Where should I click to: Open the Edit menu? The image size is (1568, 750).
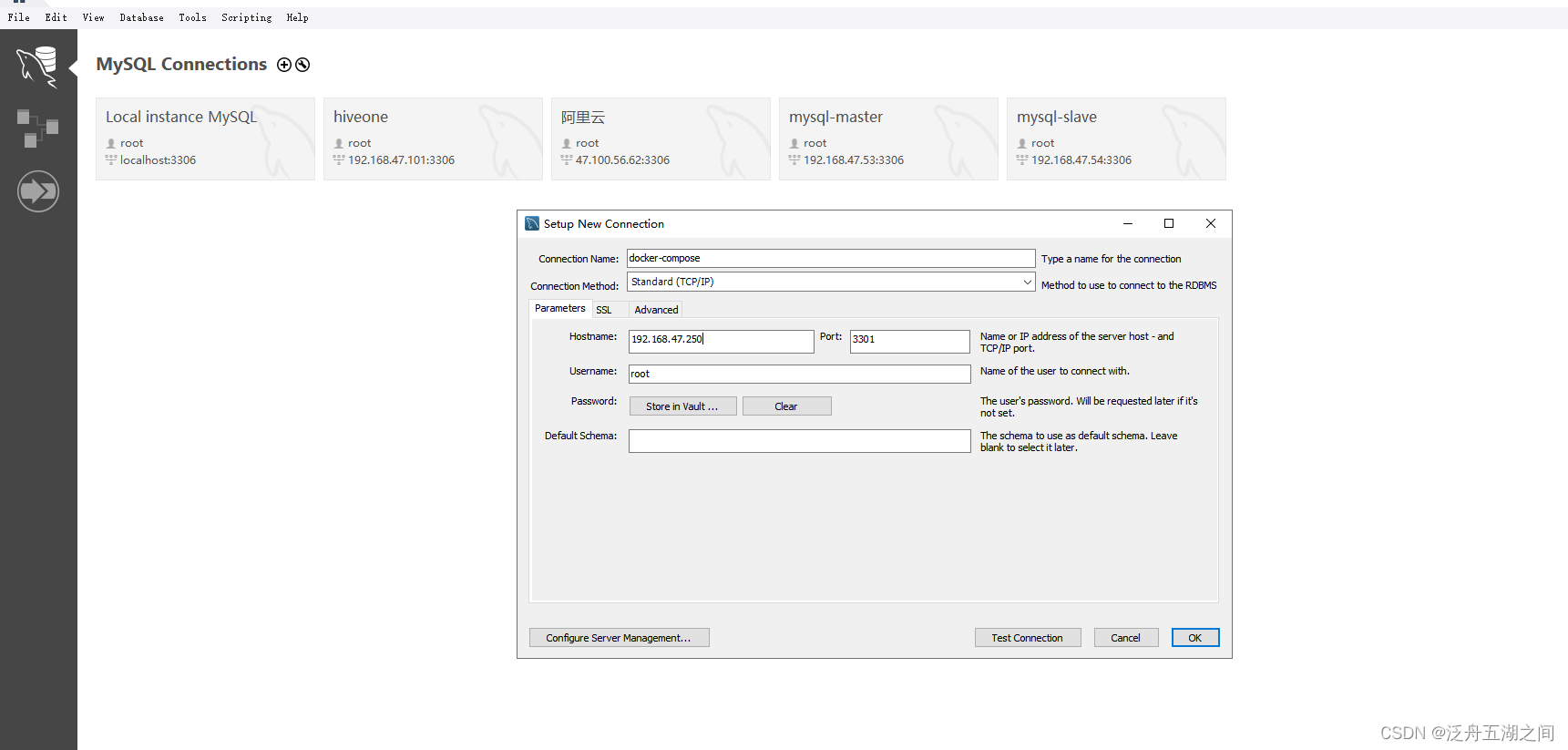[56, 17]
